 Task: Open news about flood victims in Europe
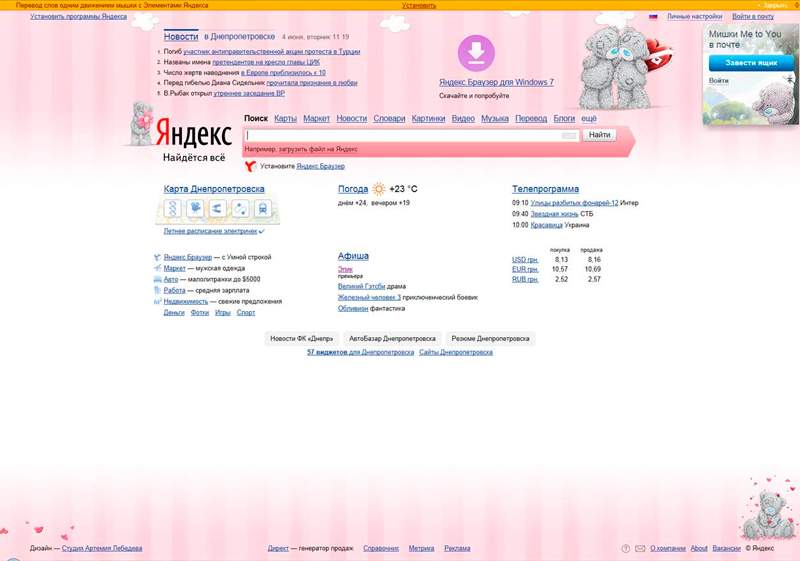point(283,72)
